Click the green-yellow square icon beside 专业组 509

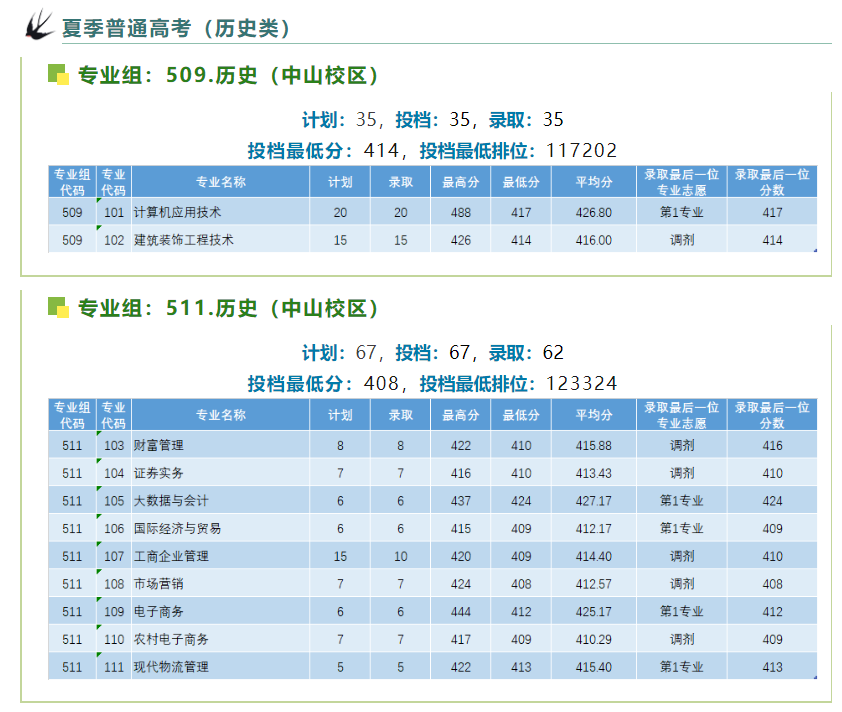[x=59, y=75]
